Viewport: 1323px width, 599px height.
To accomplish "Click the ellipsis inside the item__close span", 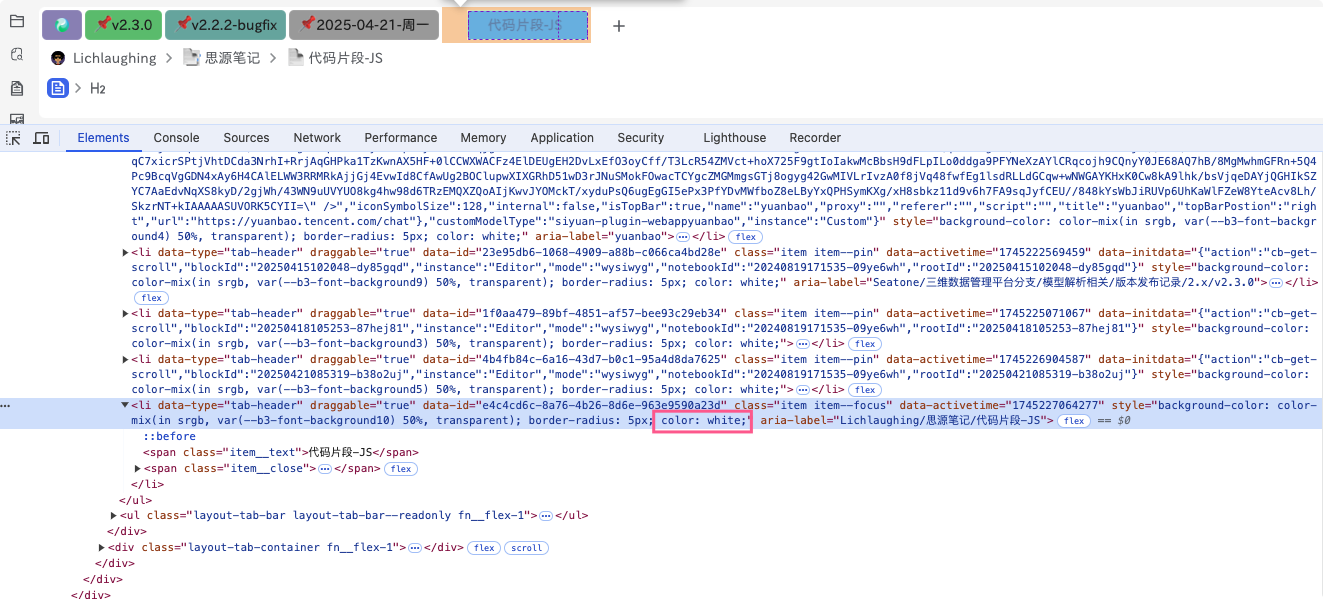I will pyautogui.click(x=324, y=468).
